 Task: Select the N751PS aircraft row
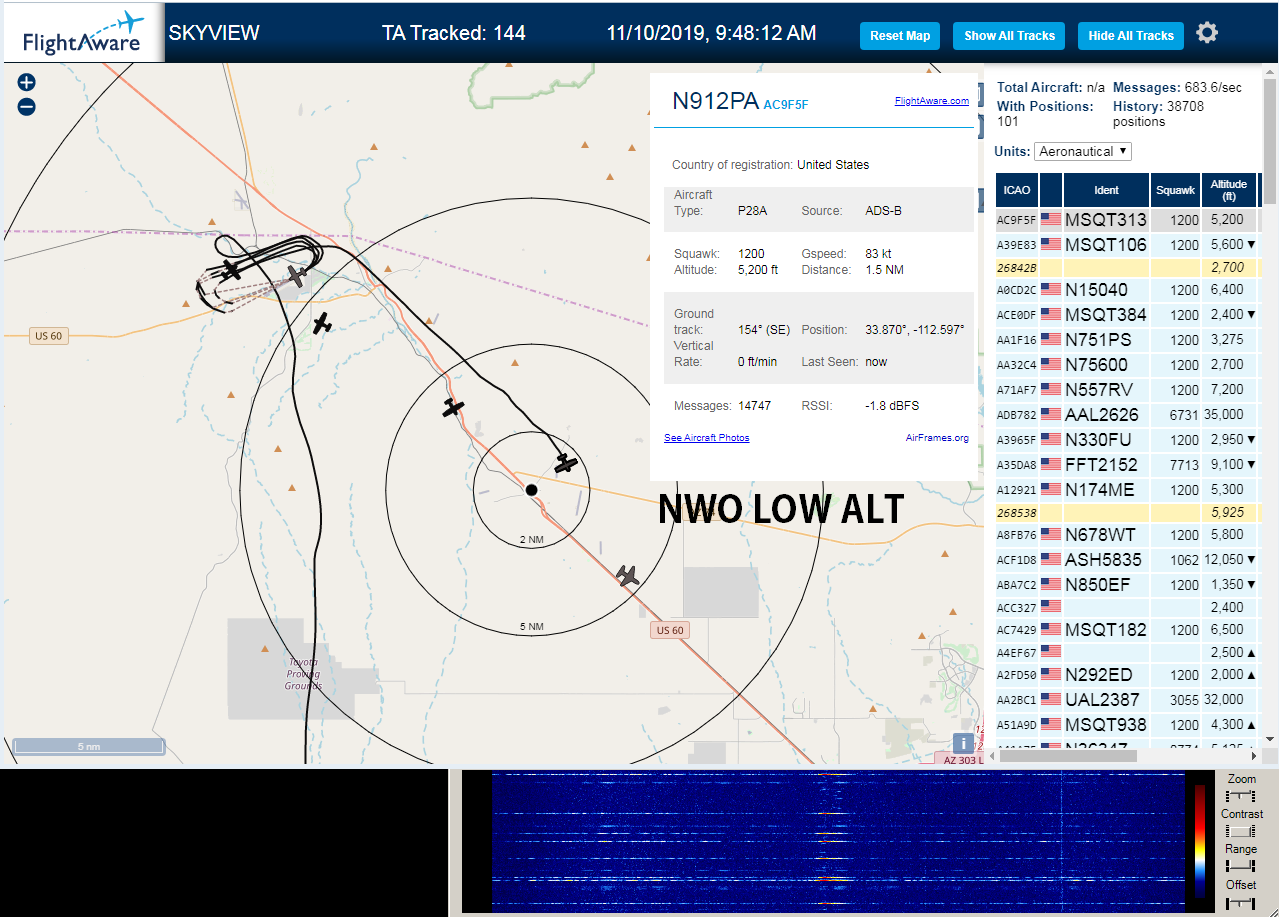click(1128, 339)
